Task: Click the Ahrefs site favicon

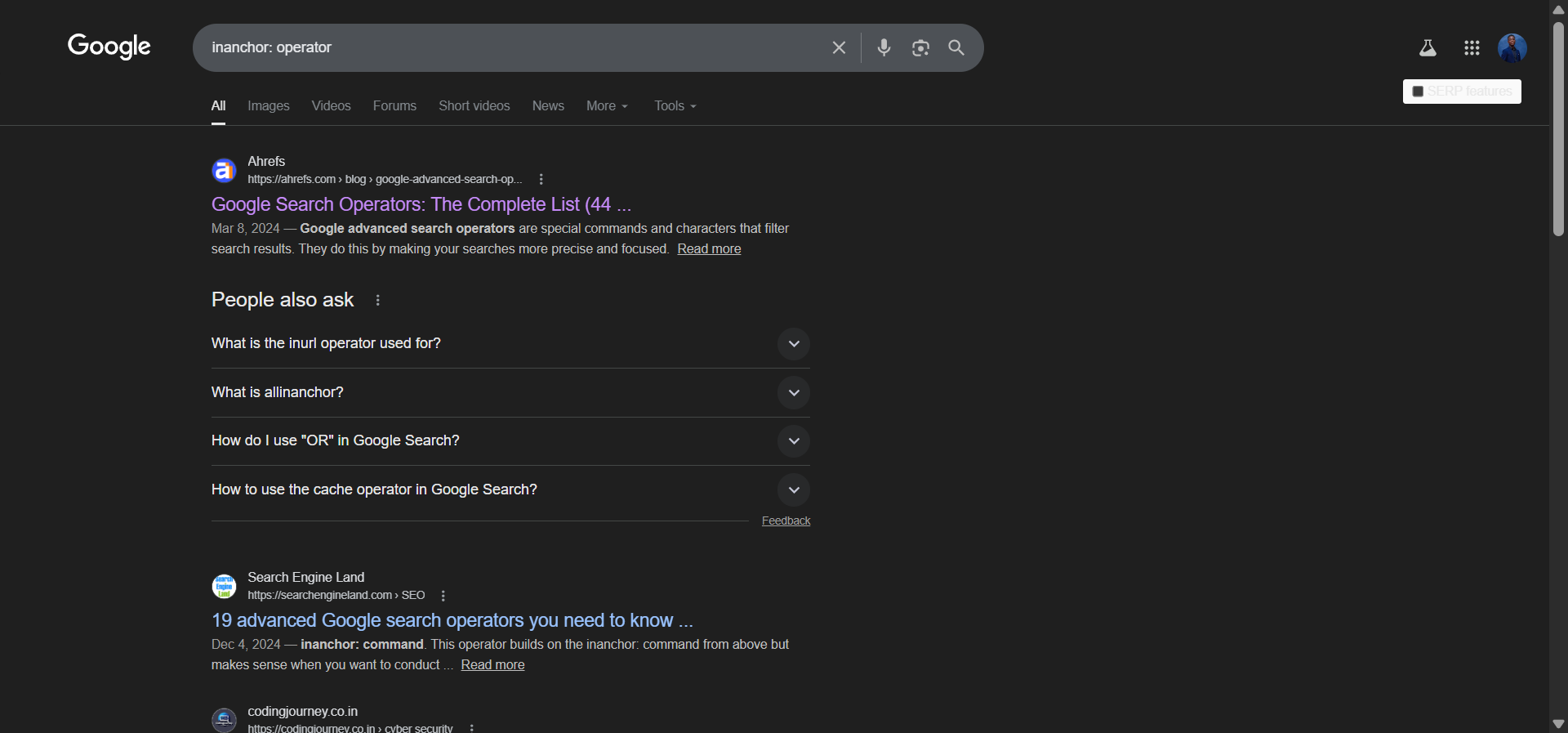Action: (x=224, y=170)
